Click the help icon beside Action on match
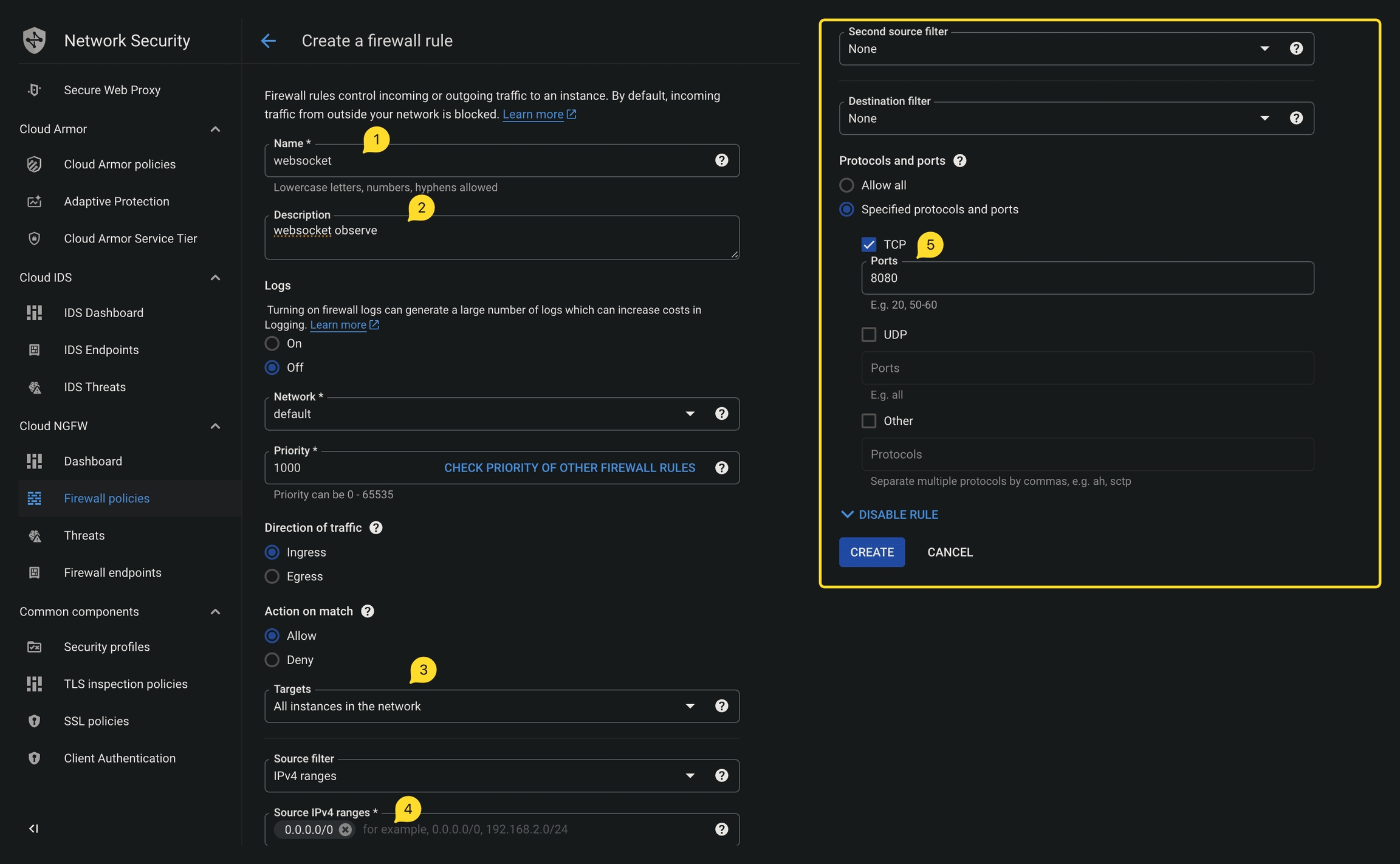 click(367, 611)
